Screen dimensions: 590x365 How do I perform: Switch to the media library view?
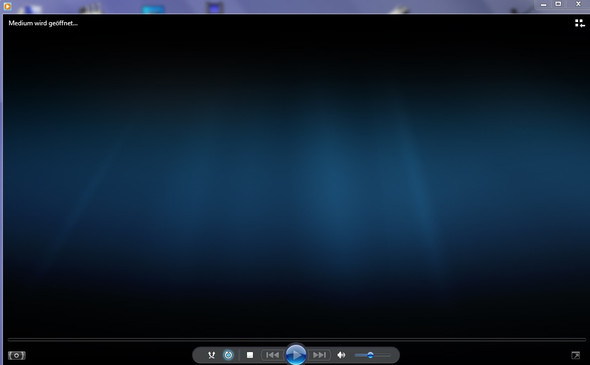579,23
